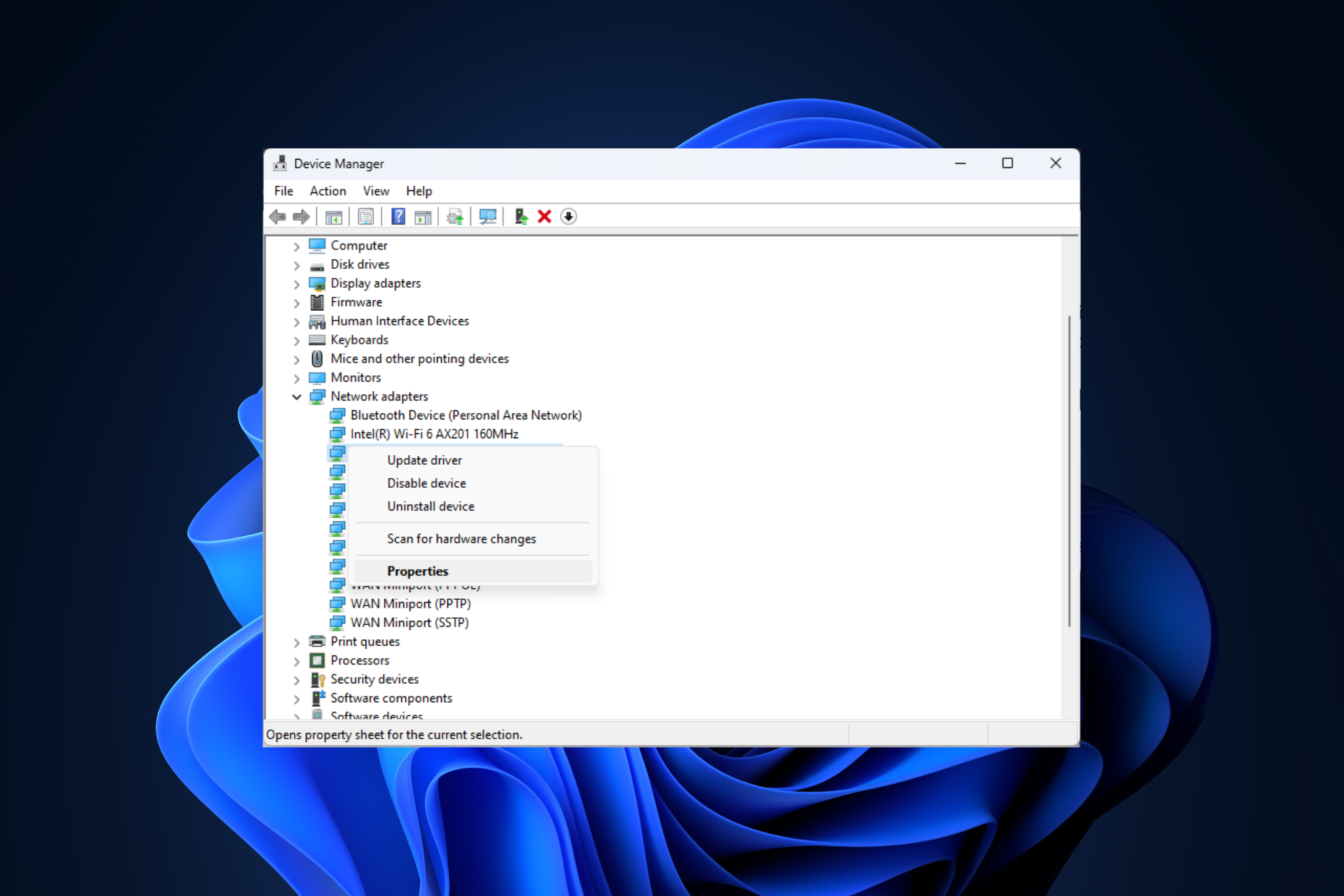Click Uninstall device context menu option
This screenshot has height=896, width=1344.
(430, 505)
